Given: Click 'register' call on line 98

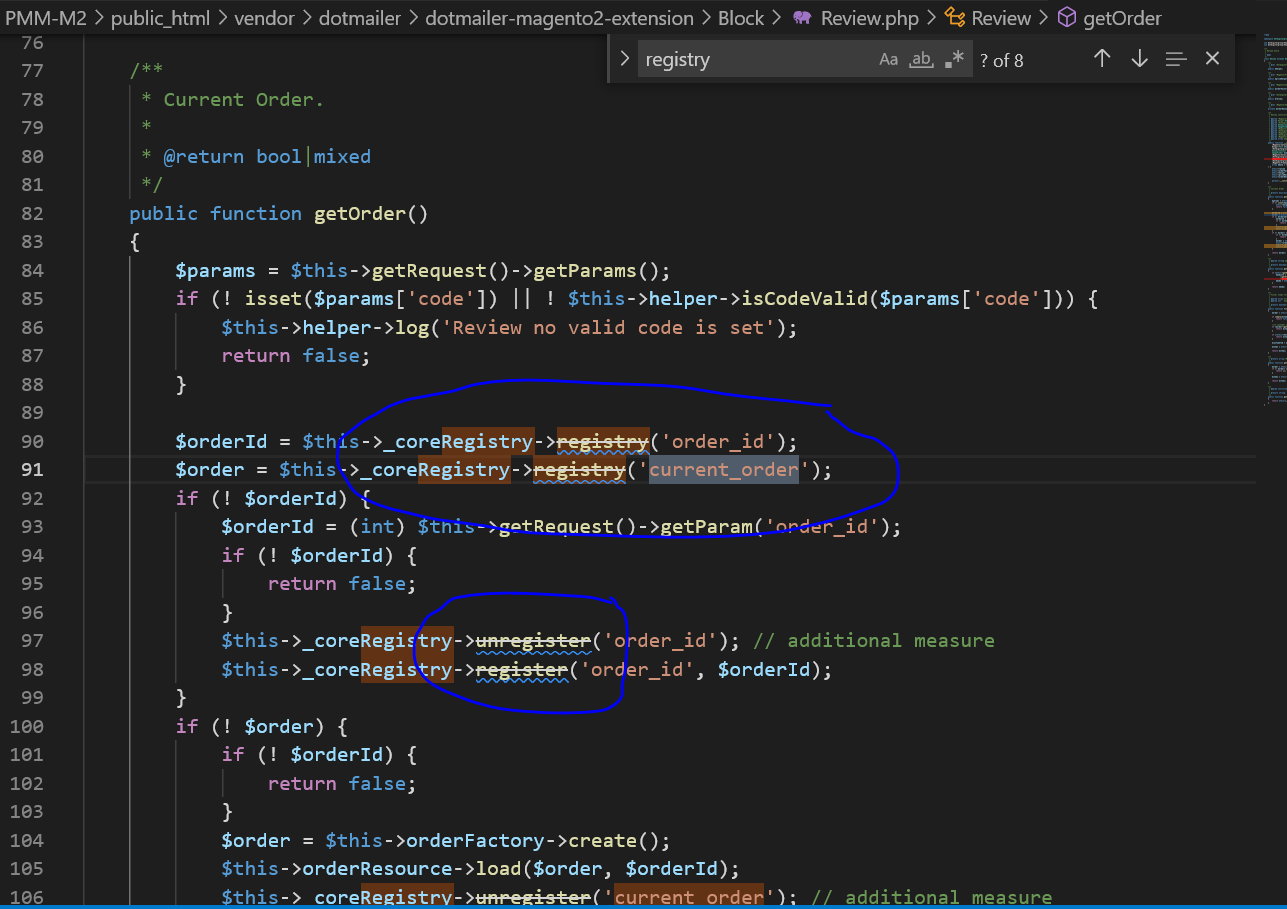Looking at the screenshot, I should (522, 669).
